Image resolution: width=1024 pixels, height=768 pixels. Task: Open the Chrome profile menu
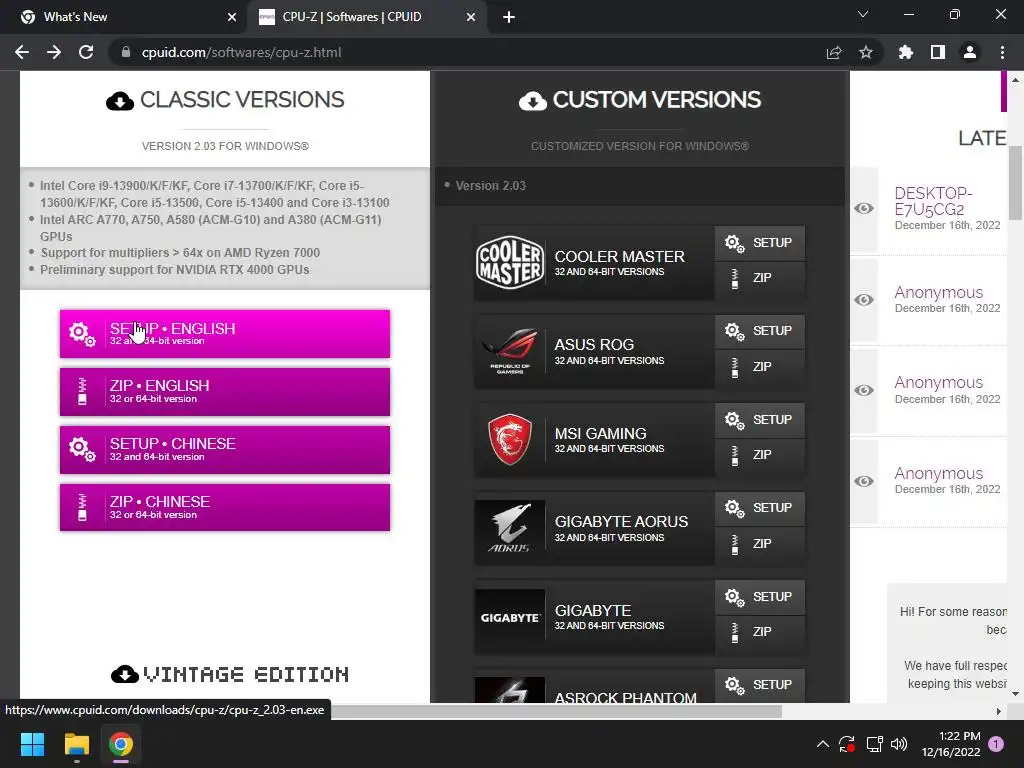click(970, 52)
